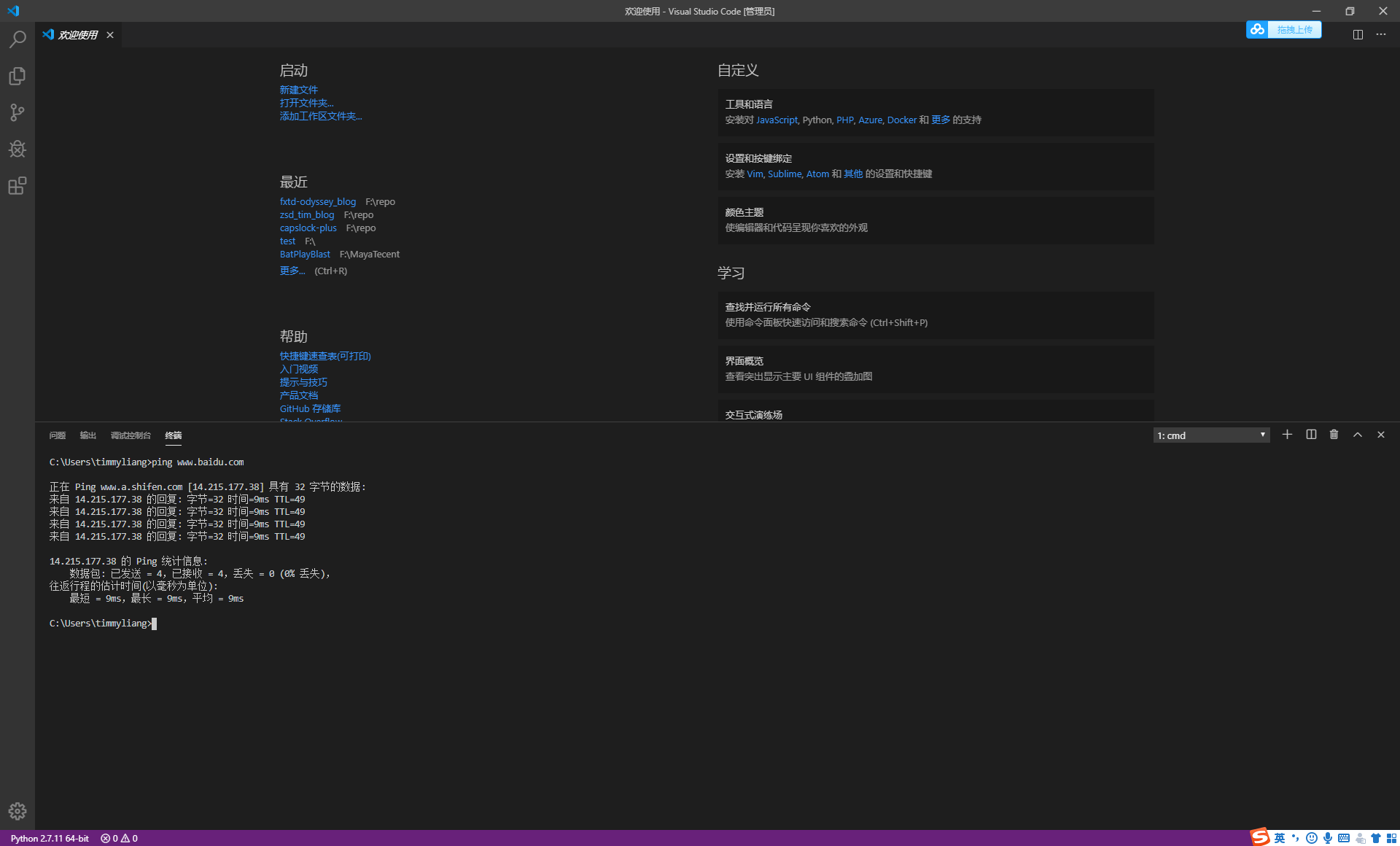This screenshot has width=1400, height=846.
Task: Open the 1: cmd terminal dropdown
Action: point(1212,435)
